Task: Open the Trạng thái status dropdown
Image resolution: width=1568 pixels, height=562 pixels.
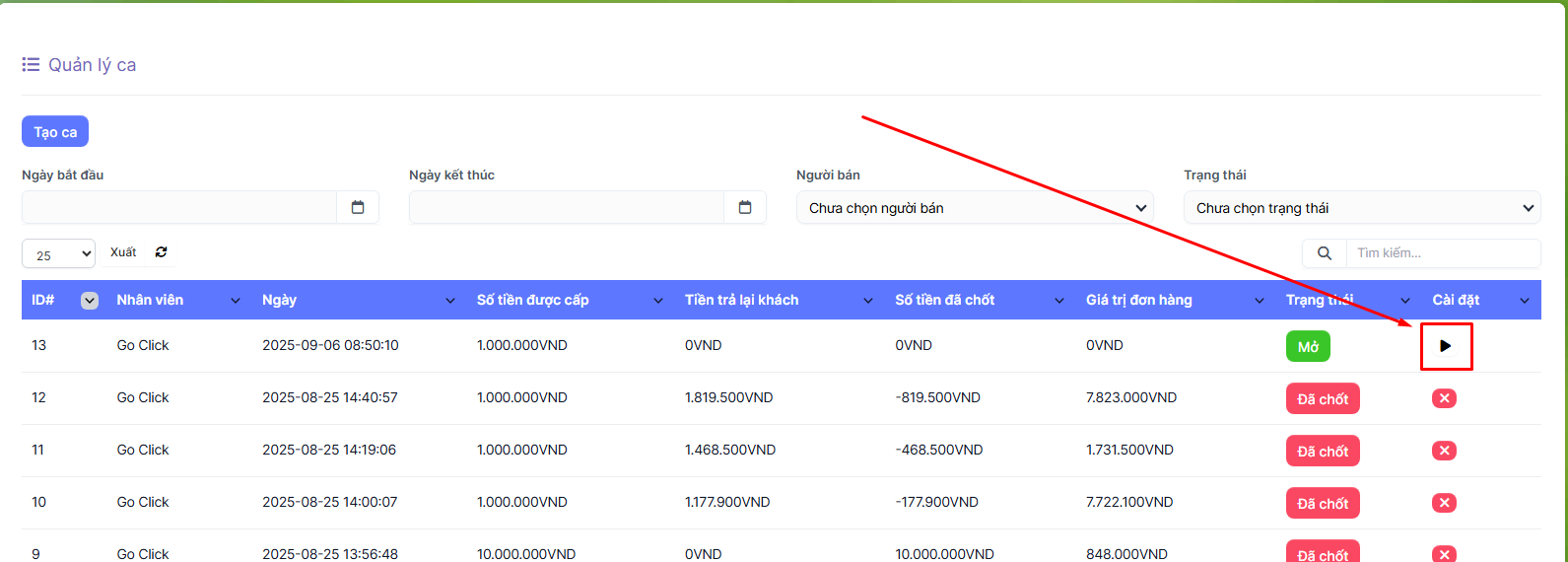Action: [x=1361, y=208]
